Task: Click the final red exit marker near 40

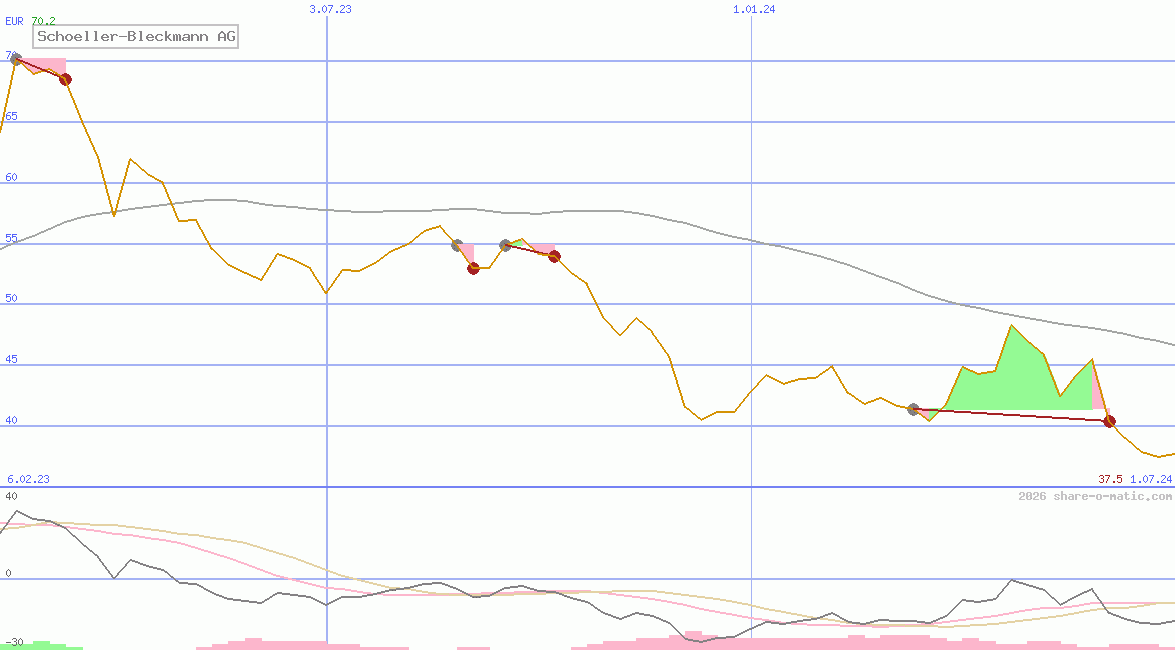Action: point(1109,421)
